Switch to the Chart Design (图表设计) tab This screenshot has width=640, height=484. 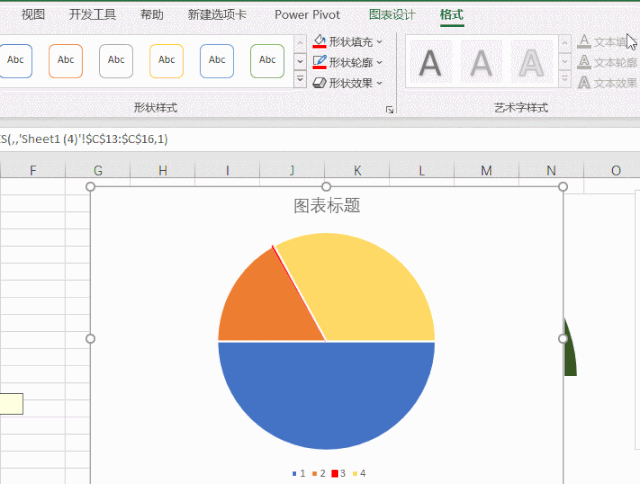pos(392,15)
